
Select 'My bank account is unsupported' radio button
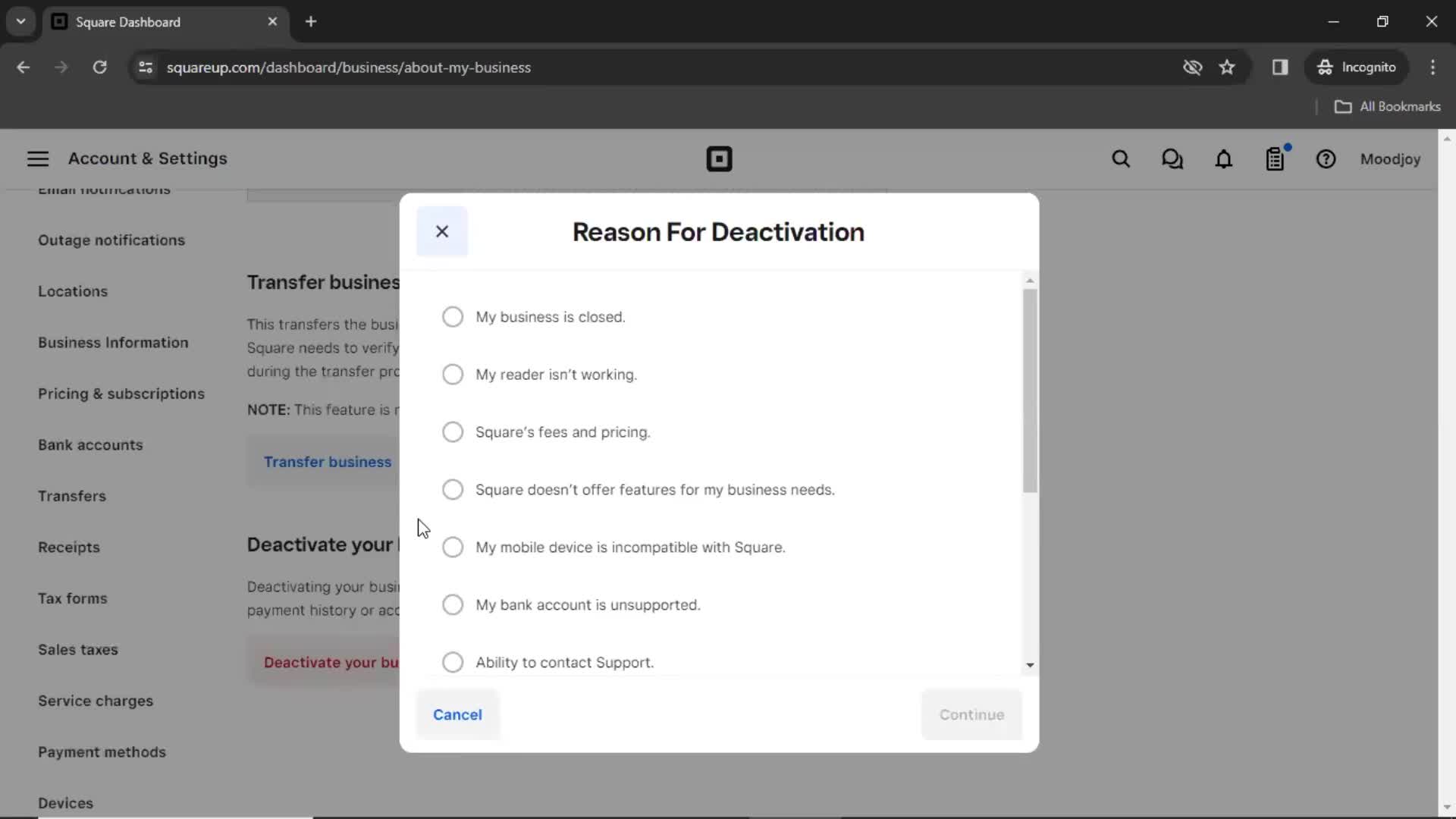pos(452,605)
